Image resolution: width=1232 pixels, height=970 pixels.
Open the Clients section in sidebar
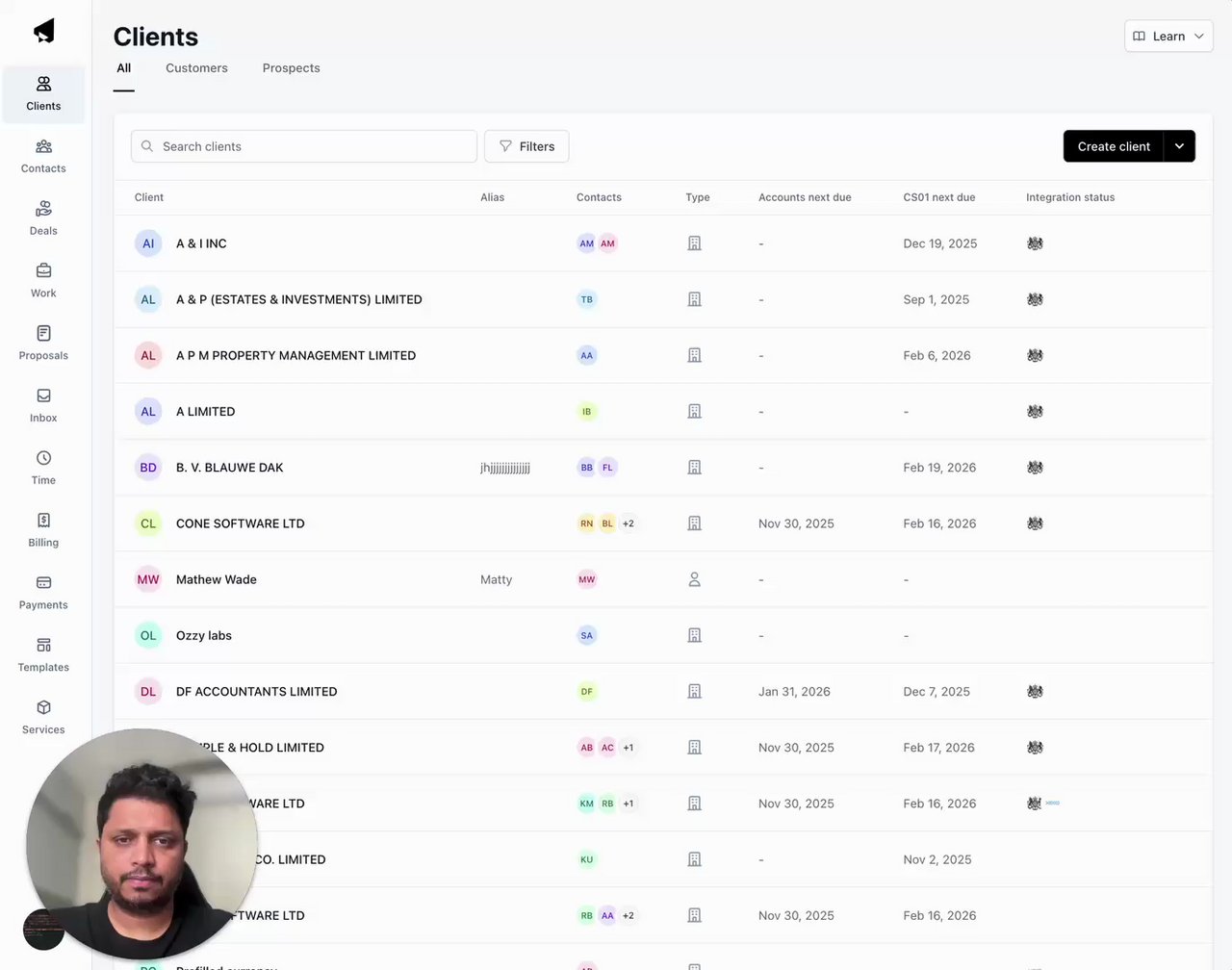pyautogui.click(x=43, y=94)
